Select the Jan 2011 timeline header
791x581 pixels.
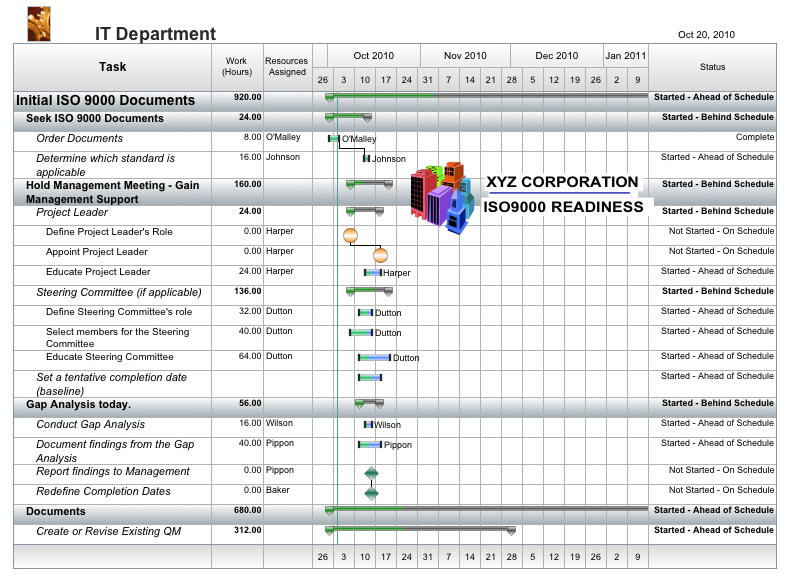click(626, 56)
